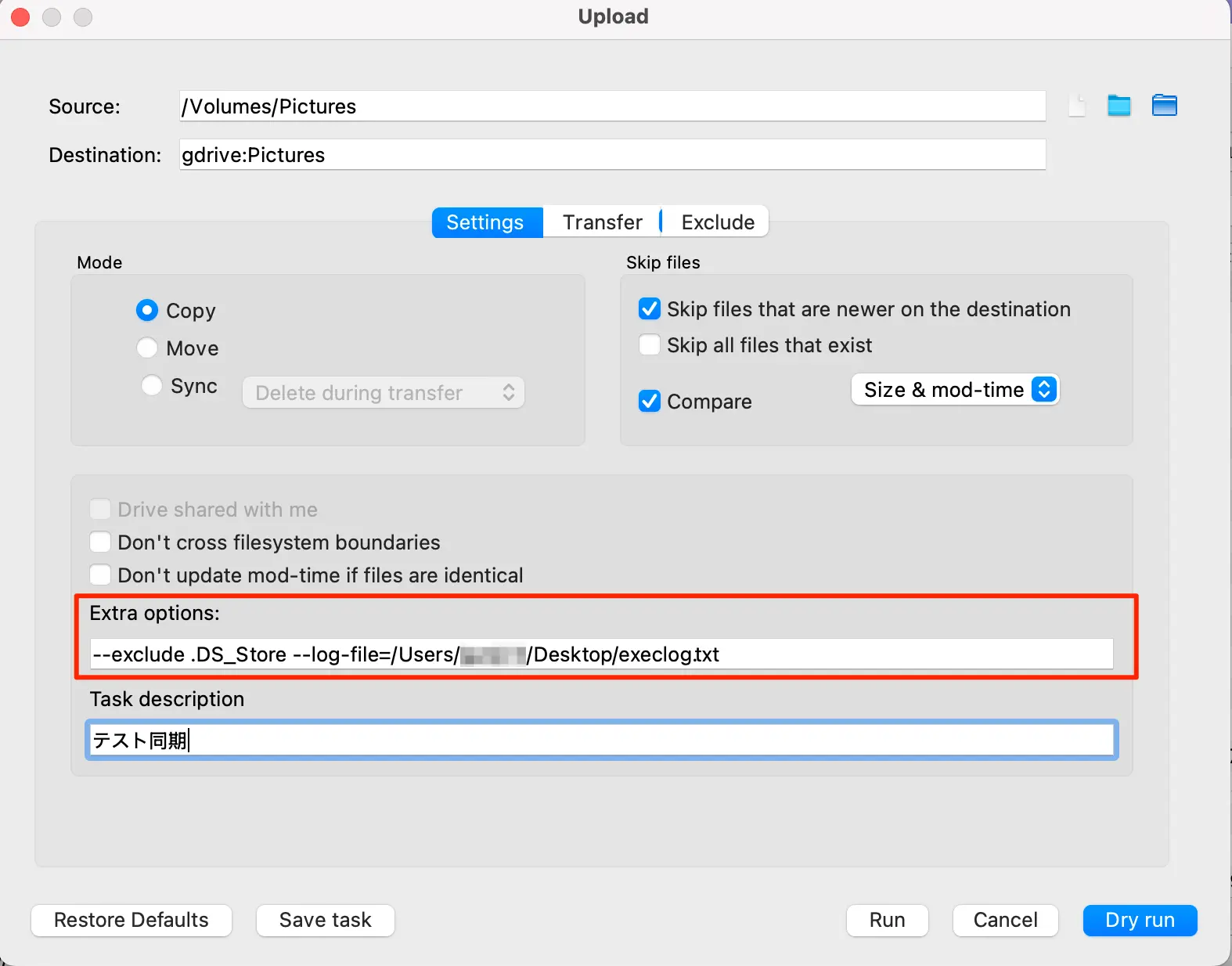Enable Don't update mod-time if files are identical
Viewport: 1232px width, 966px height.
[100, 575]
